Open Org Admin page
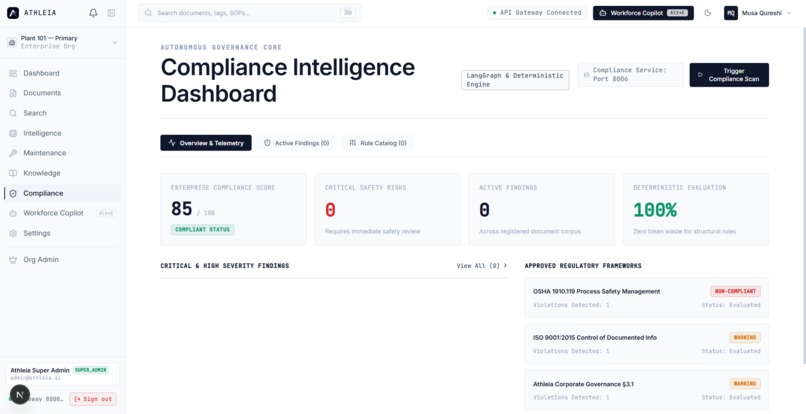Screen dimensions: 806x414 tap(63, 260)
